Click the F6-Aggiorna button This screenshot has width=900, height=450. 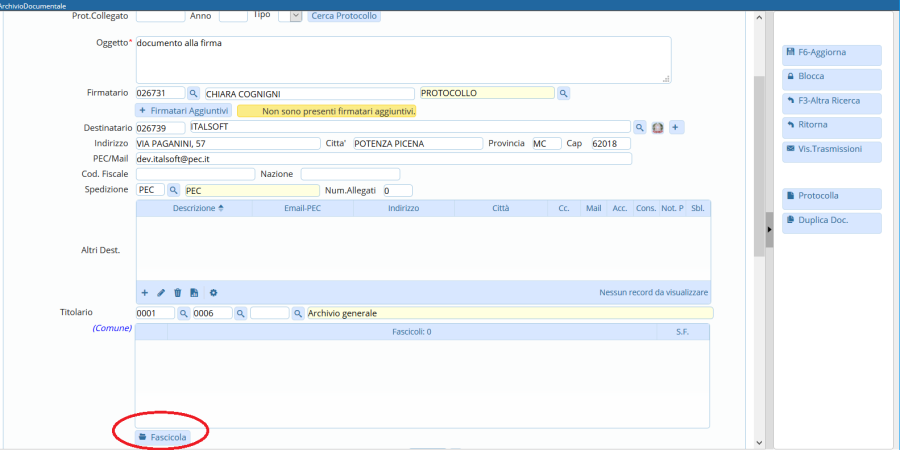tap(831, 55)
